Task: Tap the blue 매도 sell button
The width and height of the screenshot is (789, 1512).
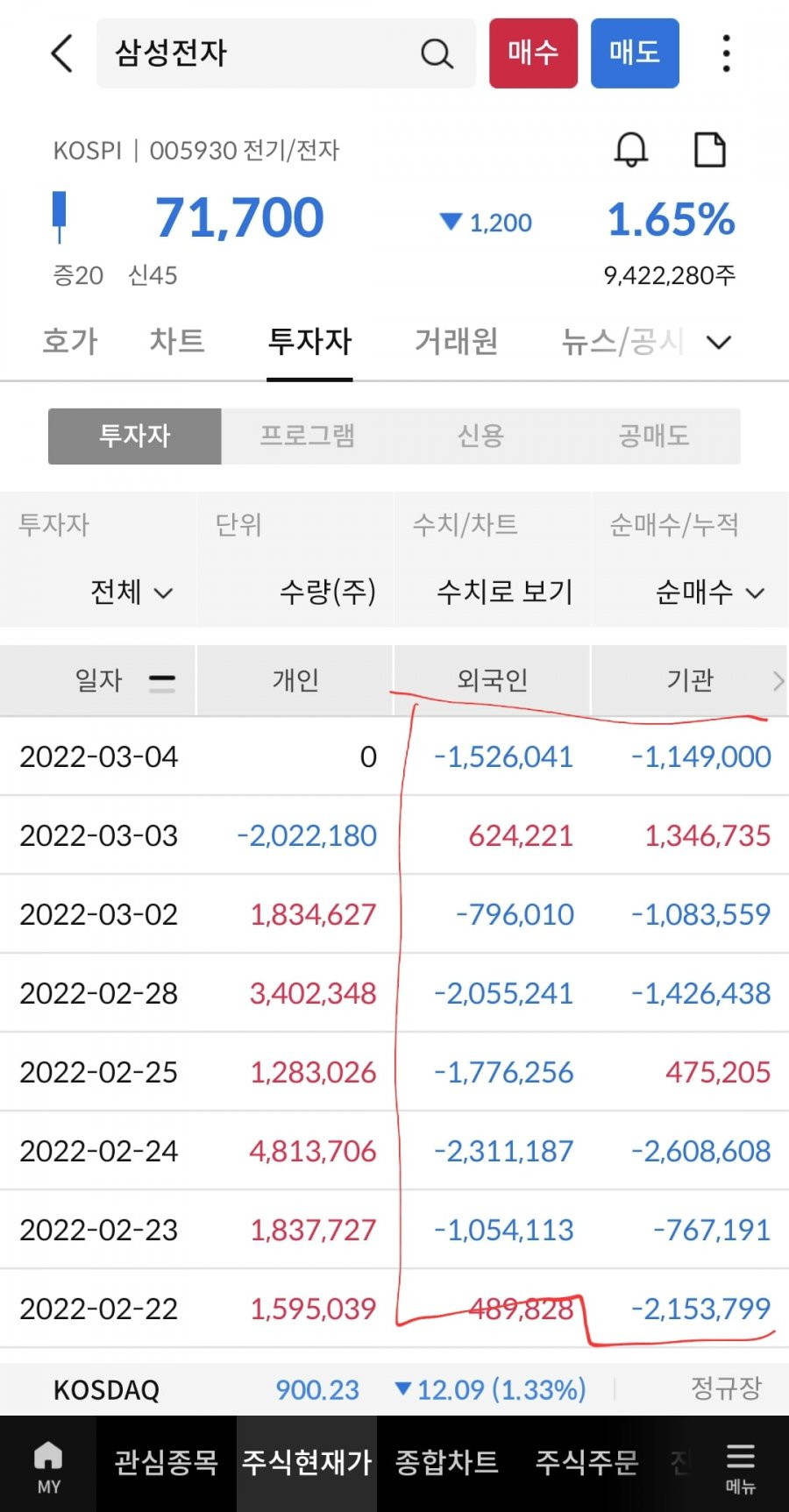Action: pos(635,53)
